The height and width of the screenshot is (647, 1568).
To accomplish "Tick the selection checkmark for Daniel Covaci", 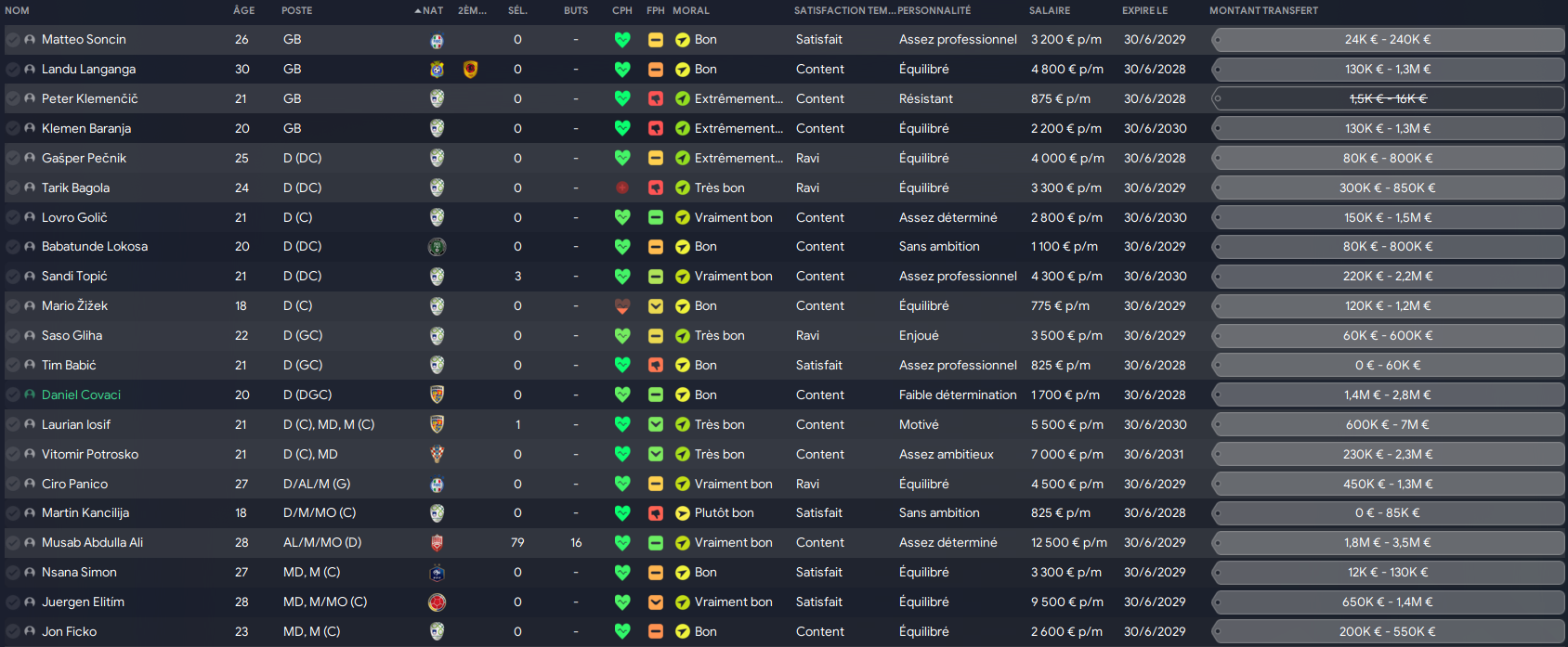I will tap(12, 395).
